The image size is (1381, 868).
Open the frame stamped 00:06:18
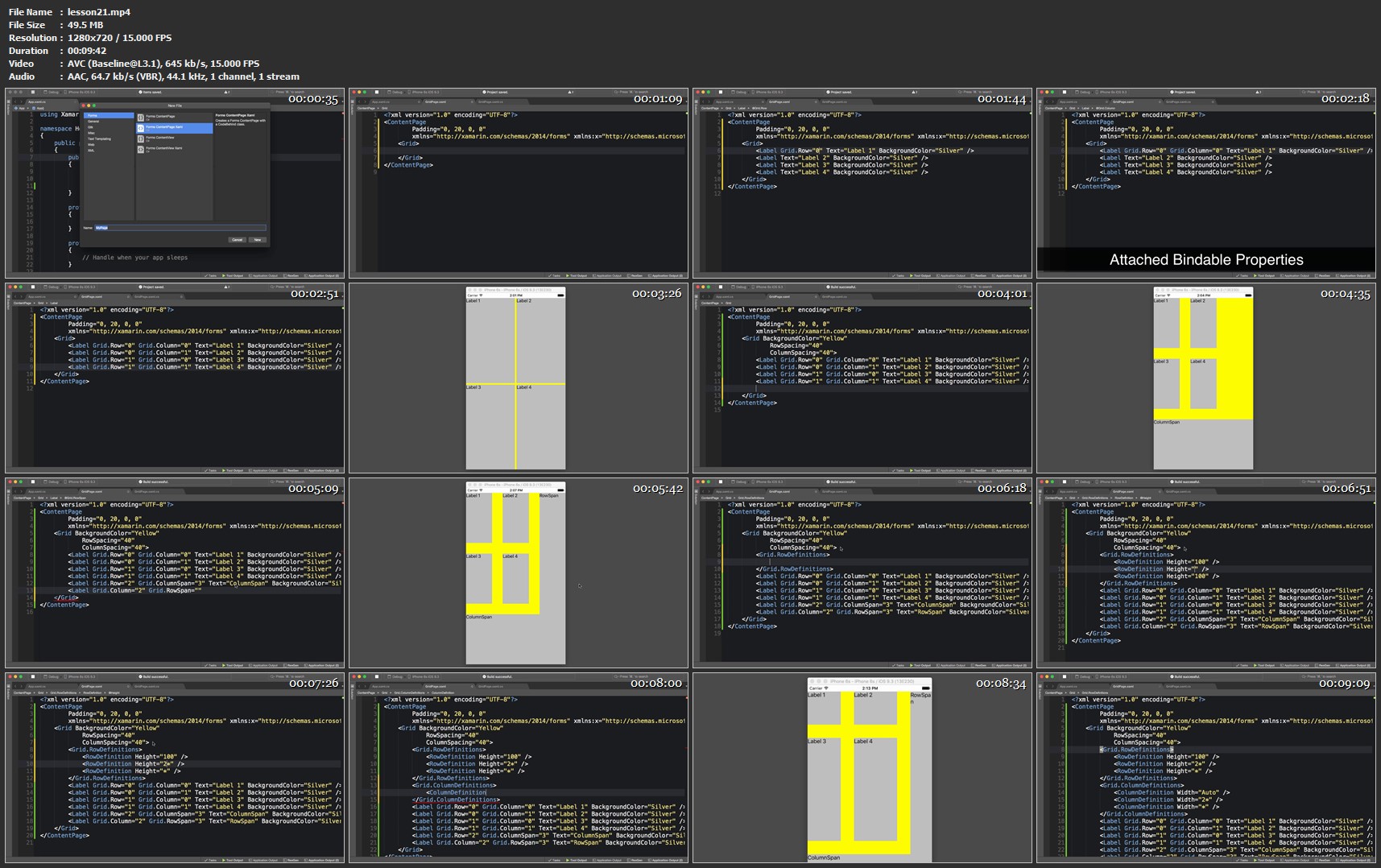[862, 572]
